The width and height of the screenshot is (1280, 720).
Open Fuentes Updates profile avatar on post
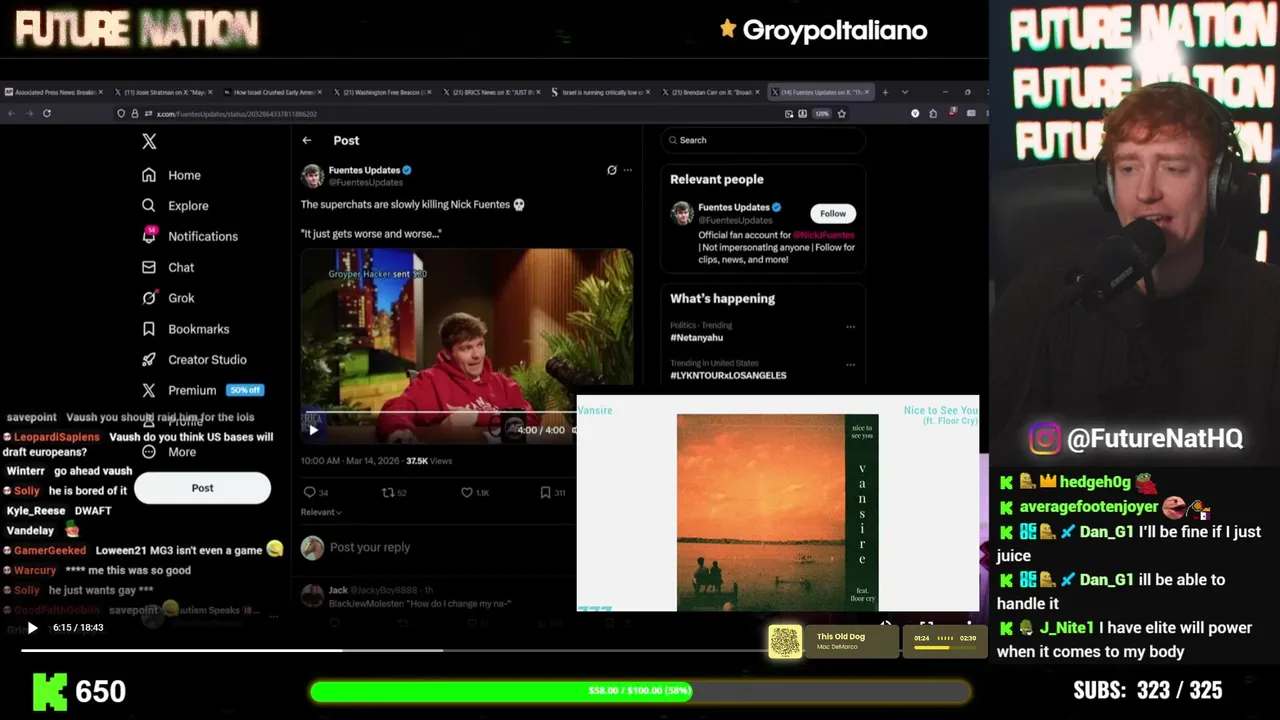313,176
